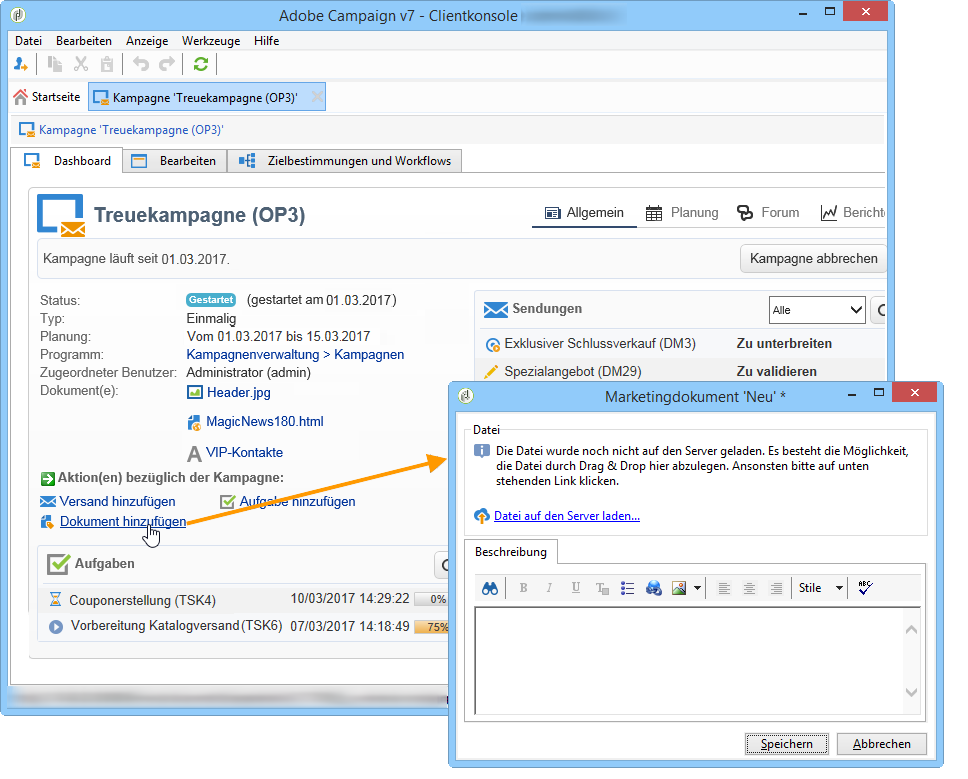Open the Werkzeuge menu
The width and height of the screenshot is (968, 779).
coord(211,41)
